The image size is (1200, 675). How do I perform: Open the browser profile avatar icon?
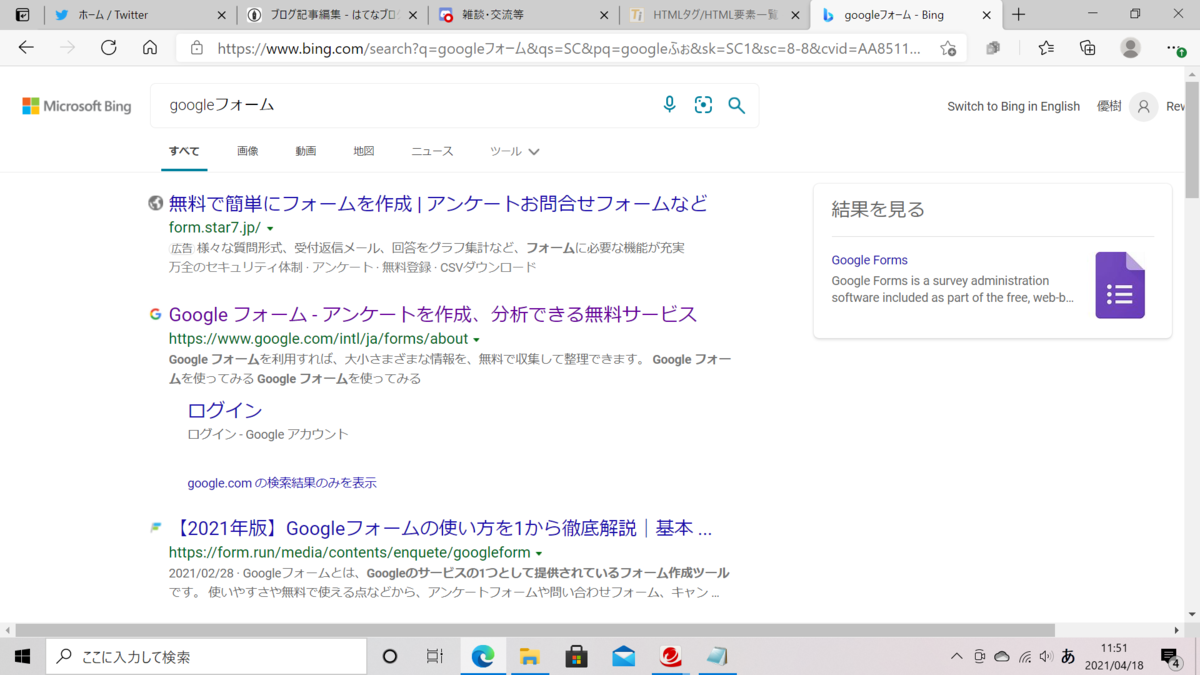tap(1130, 47)
